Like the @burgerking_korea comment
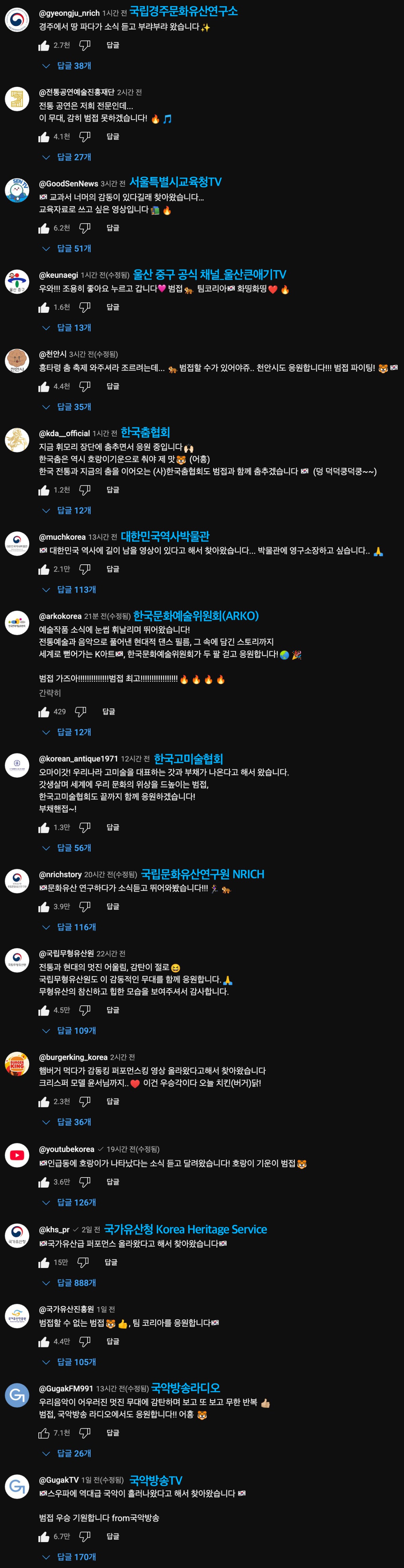Screen dimensions: 404x1568 [44, 1102]
